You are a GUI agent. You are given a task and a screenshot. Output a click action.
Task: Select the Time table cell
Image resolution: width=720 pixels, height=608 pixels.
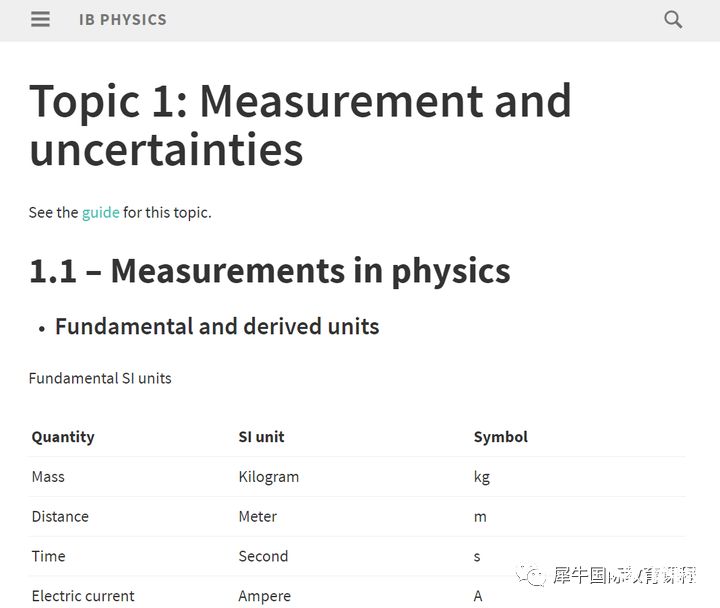[x=49, y=556]
